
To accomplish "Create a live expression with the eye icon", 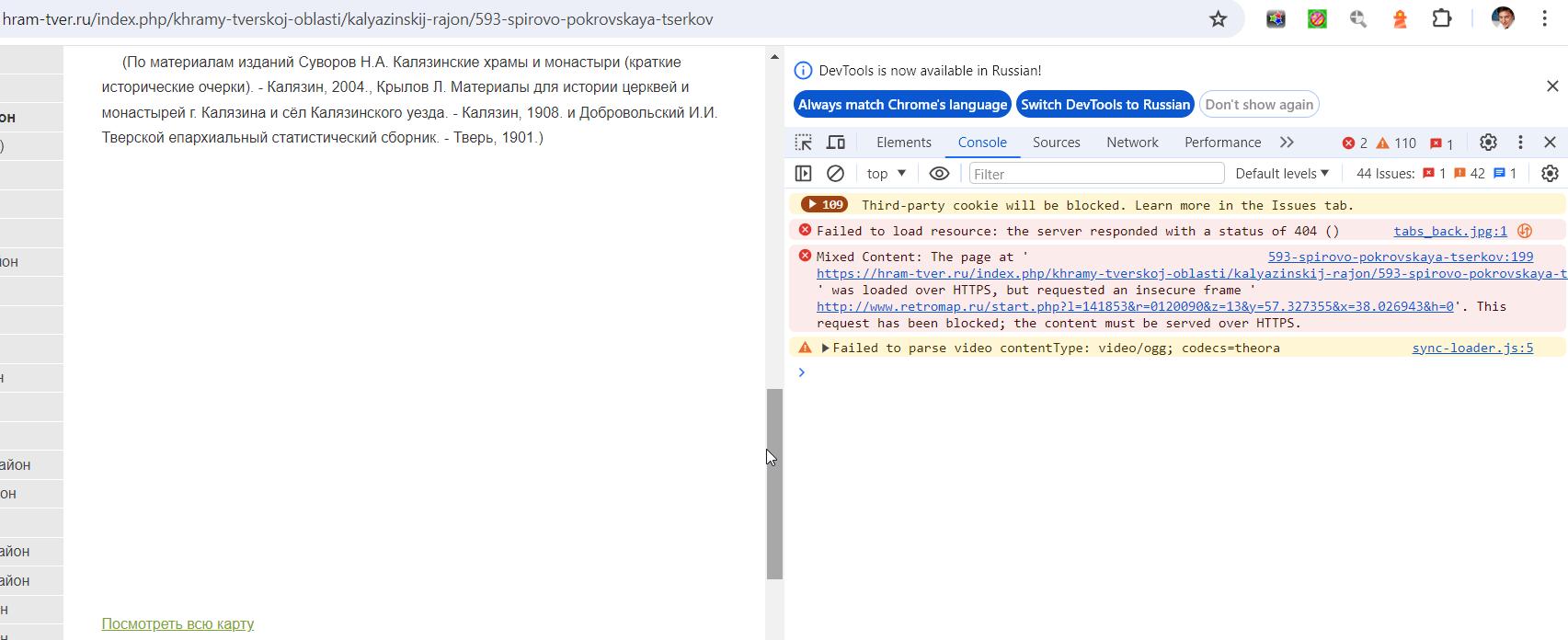I will 939,174.
